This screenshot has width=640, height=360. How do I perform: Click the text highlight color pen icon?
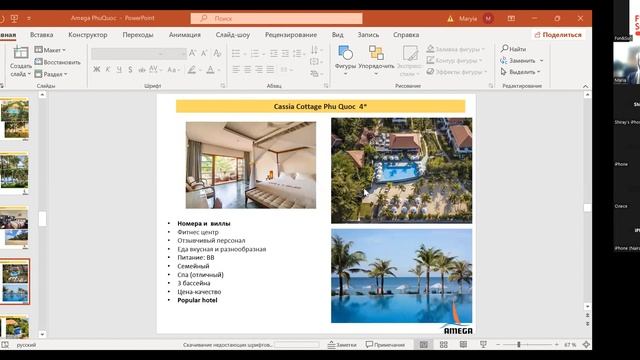(191, 70)
